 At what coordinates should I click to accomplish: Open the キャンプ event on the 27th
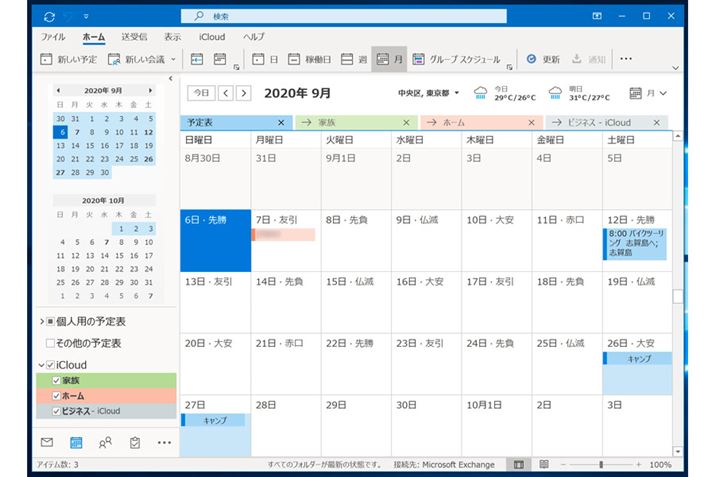click(x=213, y=420)
